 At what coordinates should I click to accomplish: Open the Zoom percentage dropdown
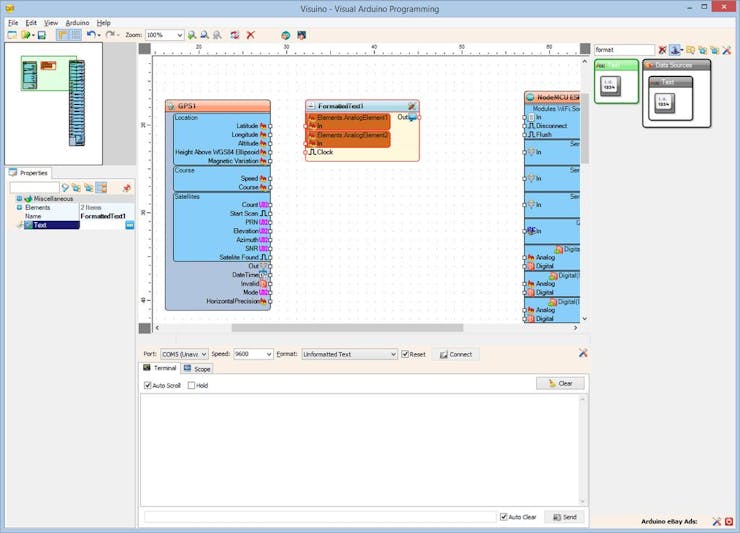(179, 35)
